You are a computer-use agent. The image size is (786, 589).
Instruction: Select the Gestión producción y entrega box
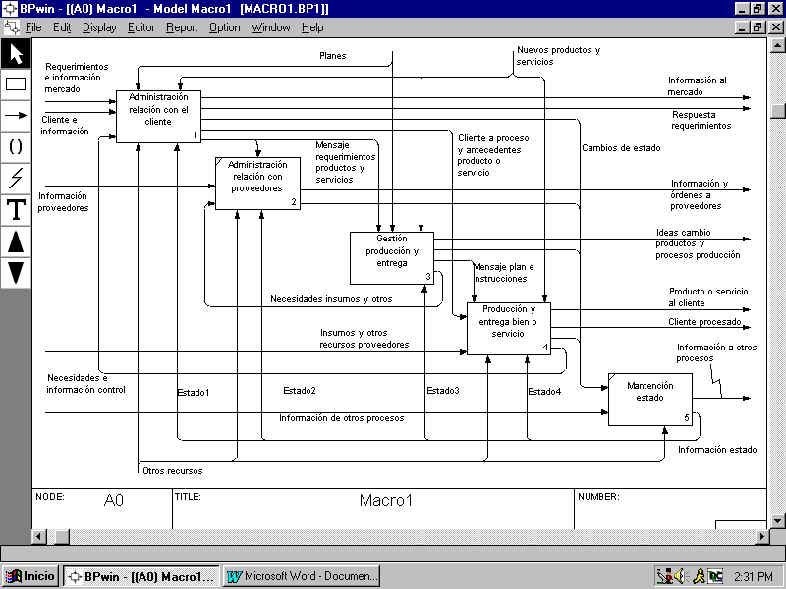pos(391,258)
